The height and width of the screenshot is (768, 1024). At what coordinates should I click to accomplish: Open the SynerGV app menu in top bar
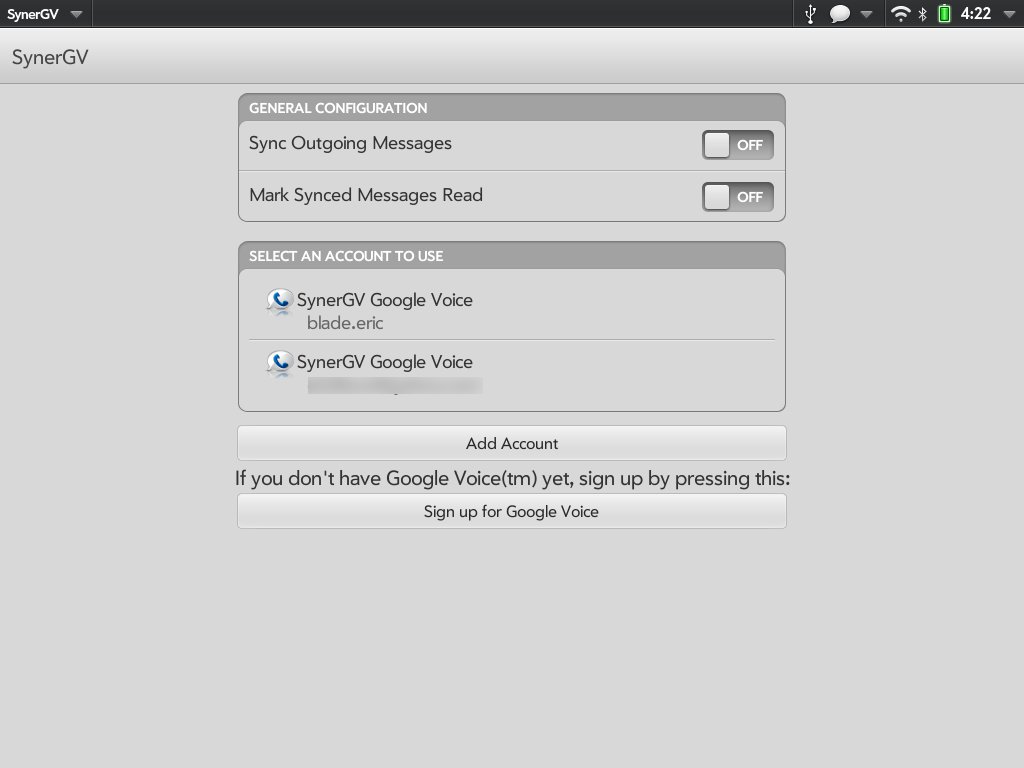pyautogui.click(x=45, y=14)
